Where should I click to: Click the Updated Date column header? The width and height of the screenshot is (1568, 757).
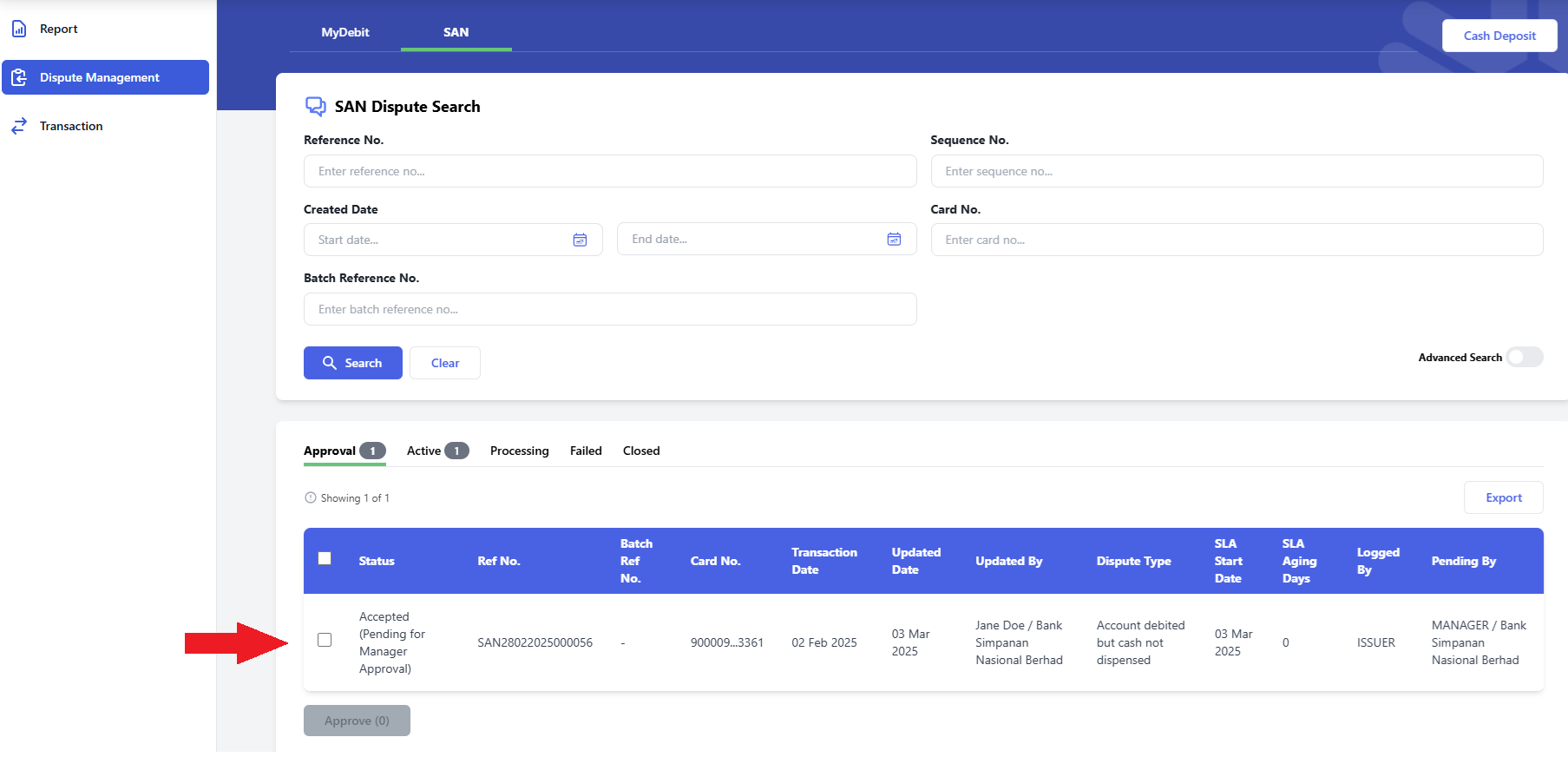coord(916,561)
